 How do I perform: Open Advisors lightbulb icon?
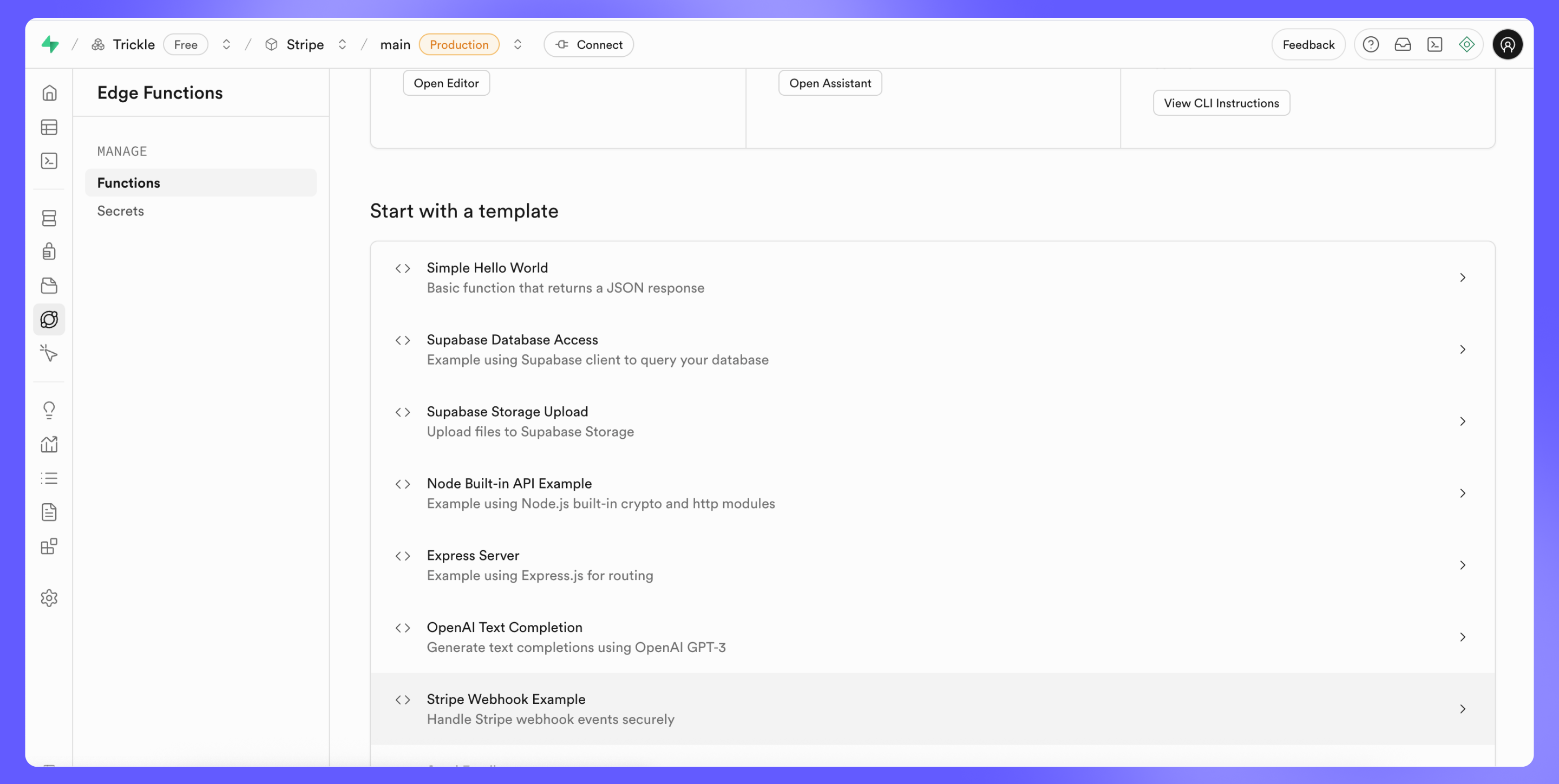point(49,410)
